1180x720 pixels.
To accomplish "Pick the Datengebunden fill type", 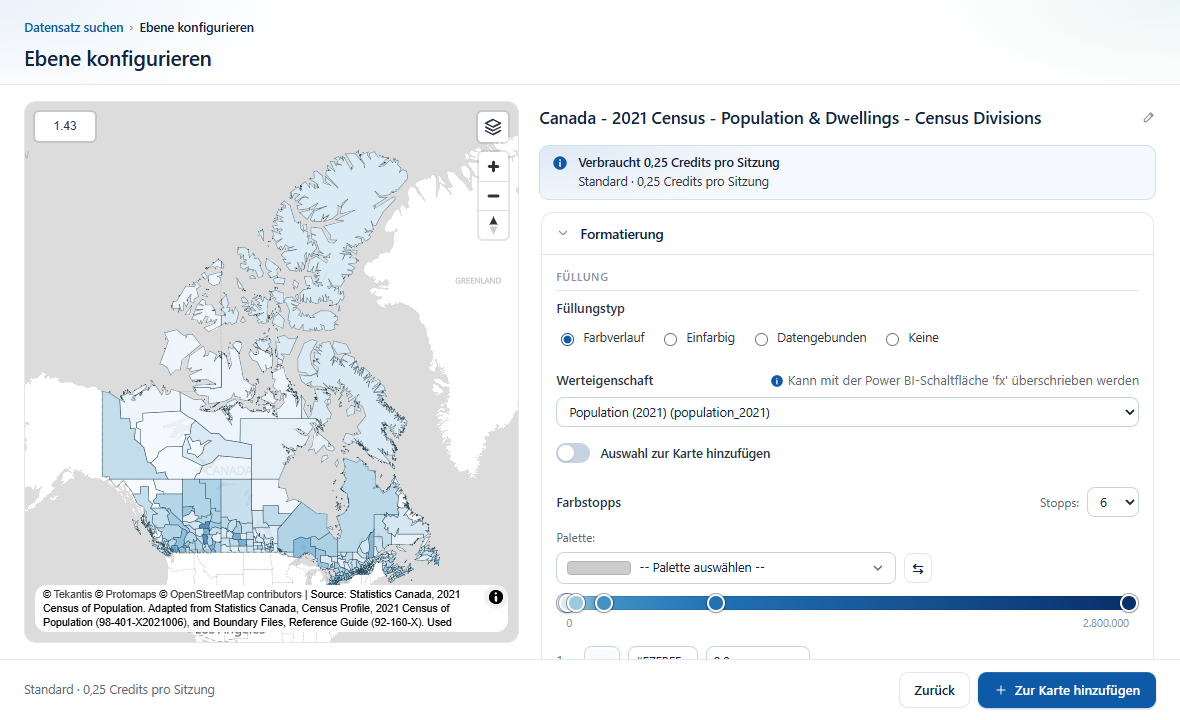I will pos(762,339).
